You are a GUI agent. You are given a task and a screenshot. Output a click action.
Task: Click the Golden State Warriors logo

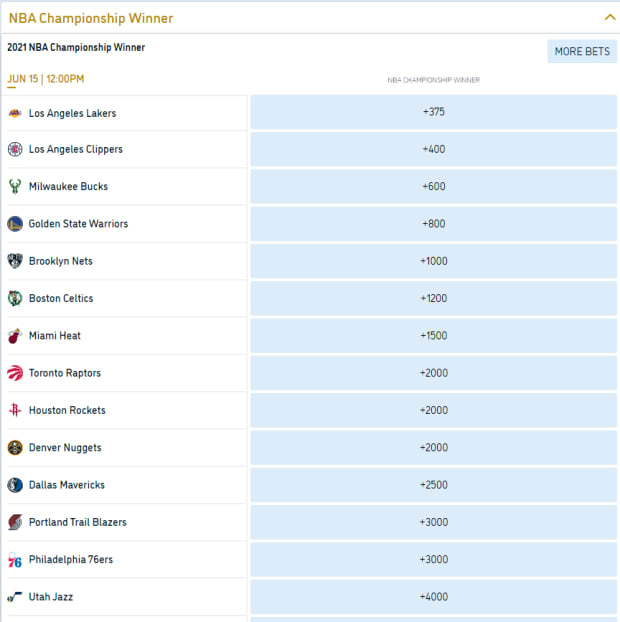tap(15, 224)
